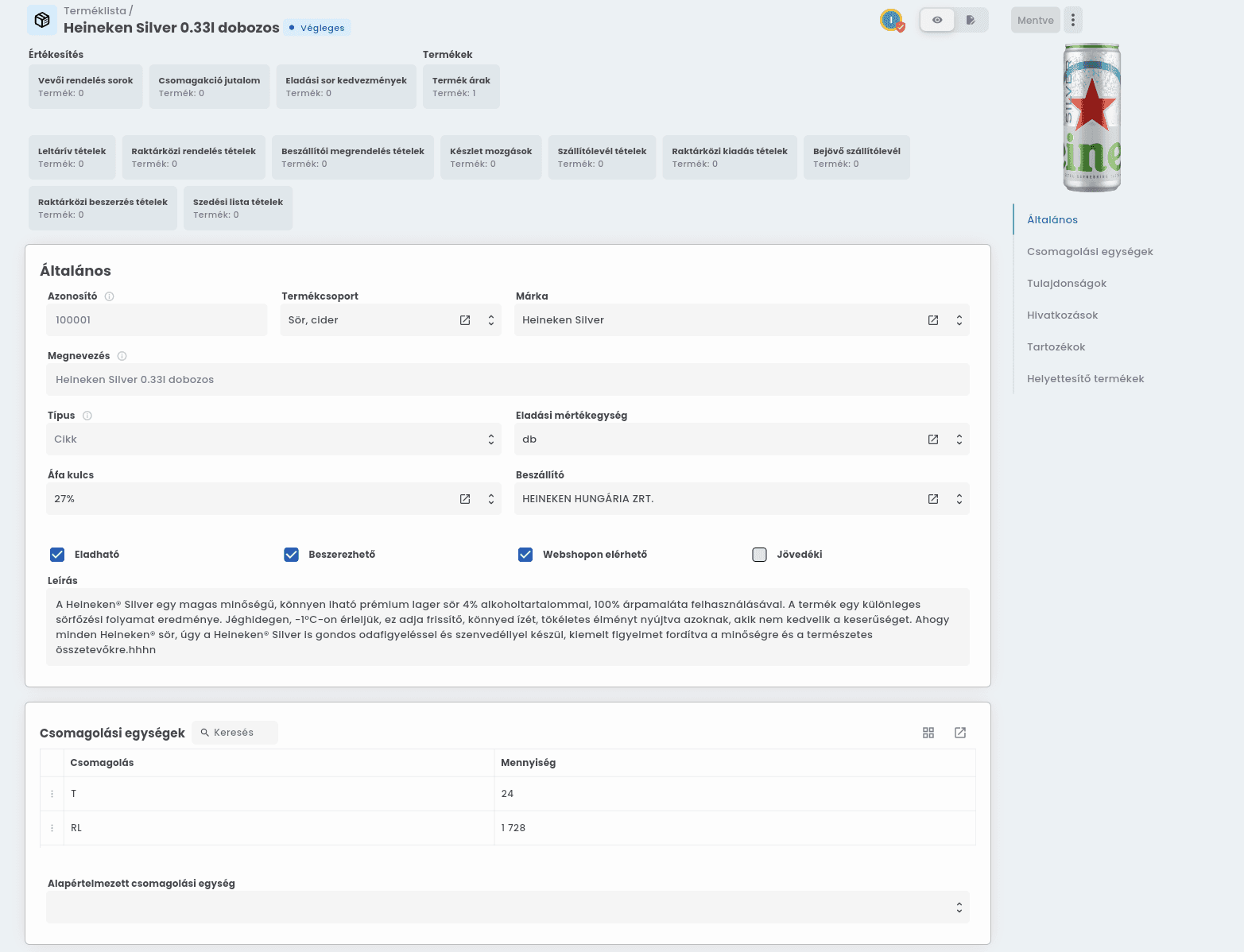The height and width of the screenshot is (952, 1244).
Task: Click info icon next to Megnevezés
Action: click(x=122, y=356)
